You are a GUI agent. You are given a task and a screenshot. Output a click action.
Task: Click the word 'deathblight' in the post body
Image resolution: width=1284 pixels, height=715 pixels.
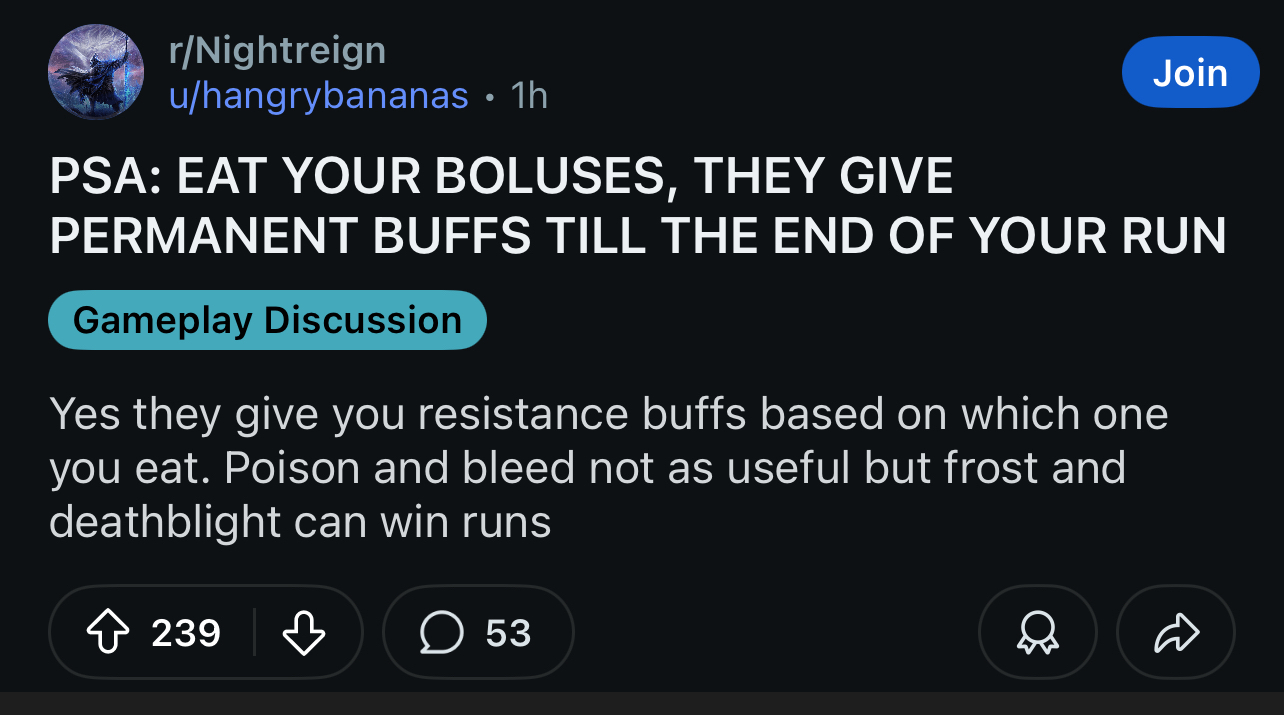coord(167,522)
